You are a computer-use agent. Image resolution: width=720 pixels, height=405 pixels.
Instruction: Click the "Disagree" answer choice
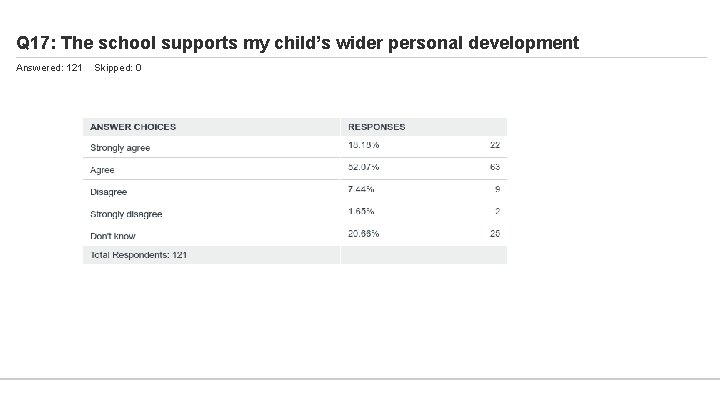pos(108,192)
